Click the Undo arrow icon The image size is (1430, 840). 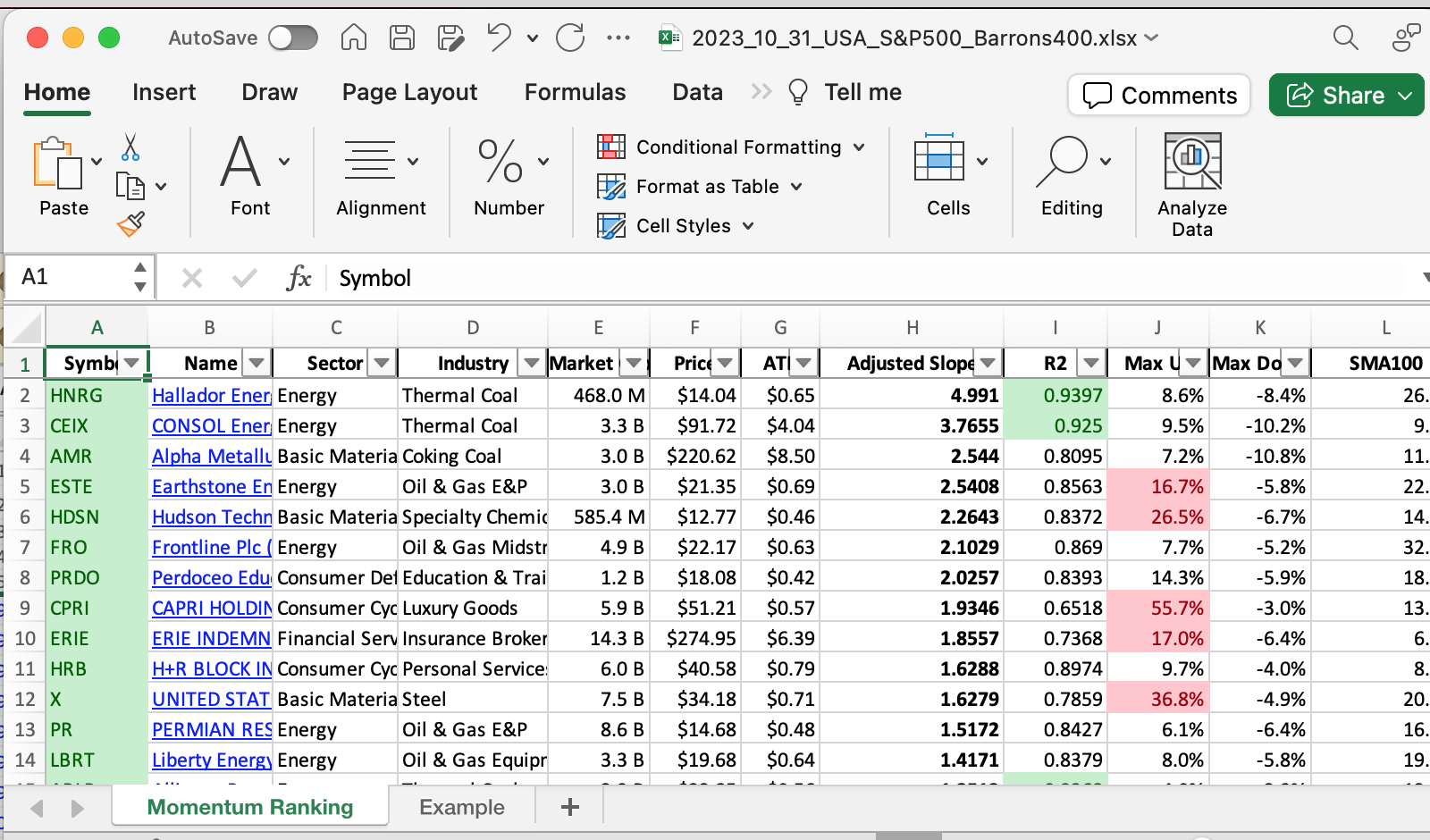pos(499,38)
